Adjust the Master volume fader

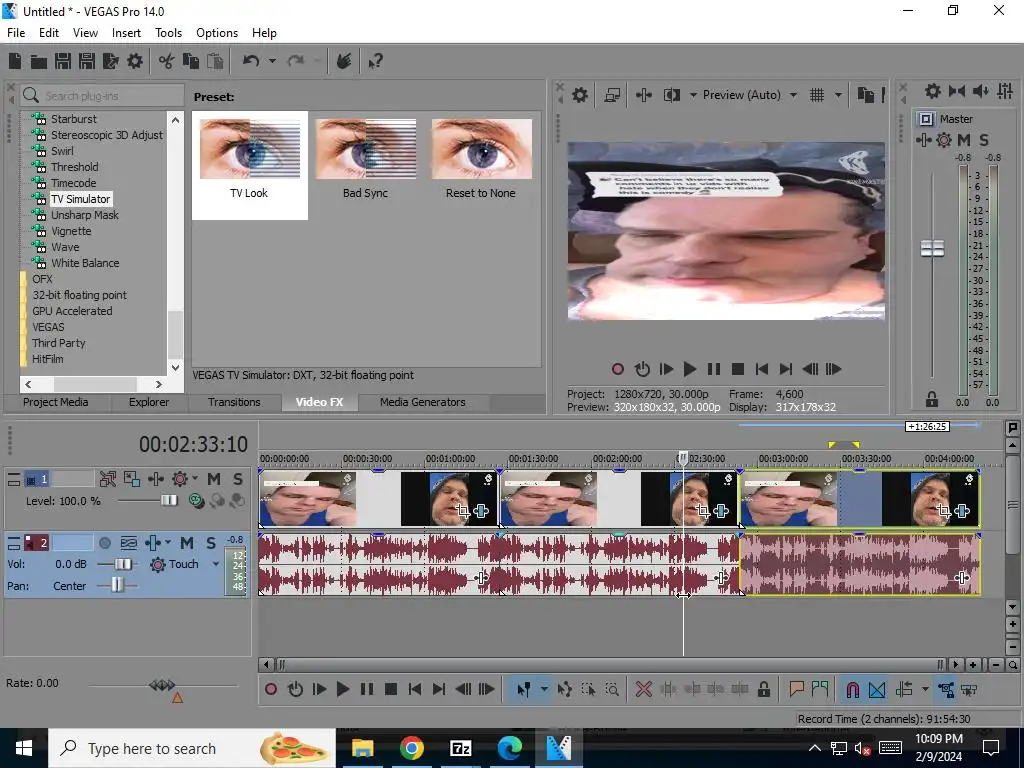click(932, 249)
